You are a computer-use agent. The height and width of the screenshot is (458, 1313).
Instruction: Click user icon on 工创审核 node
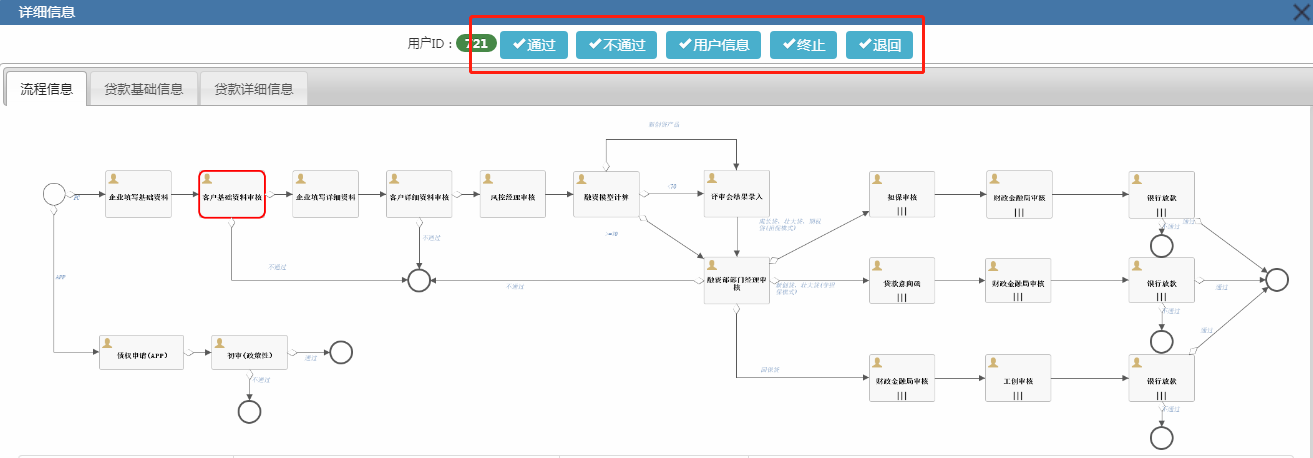994,363
